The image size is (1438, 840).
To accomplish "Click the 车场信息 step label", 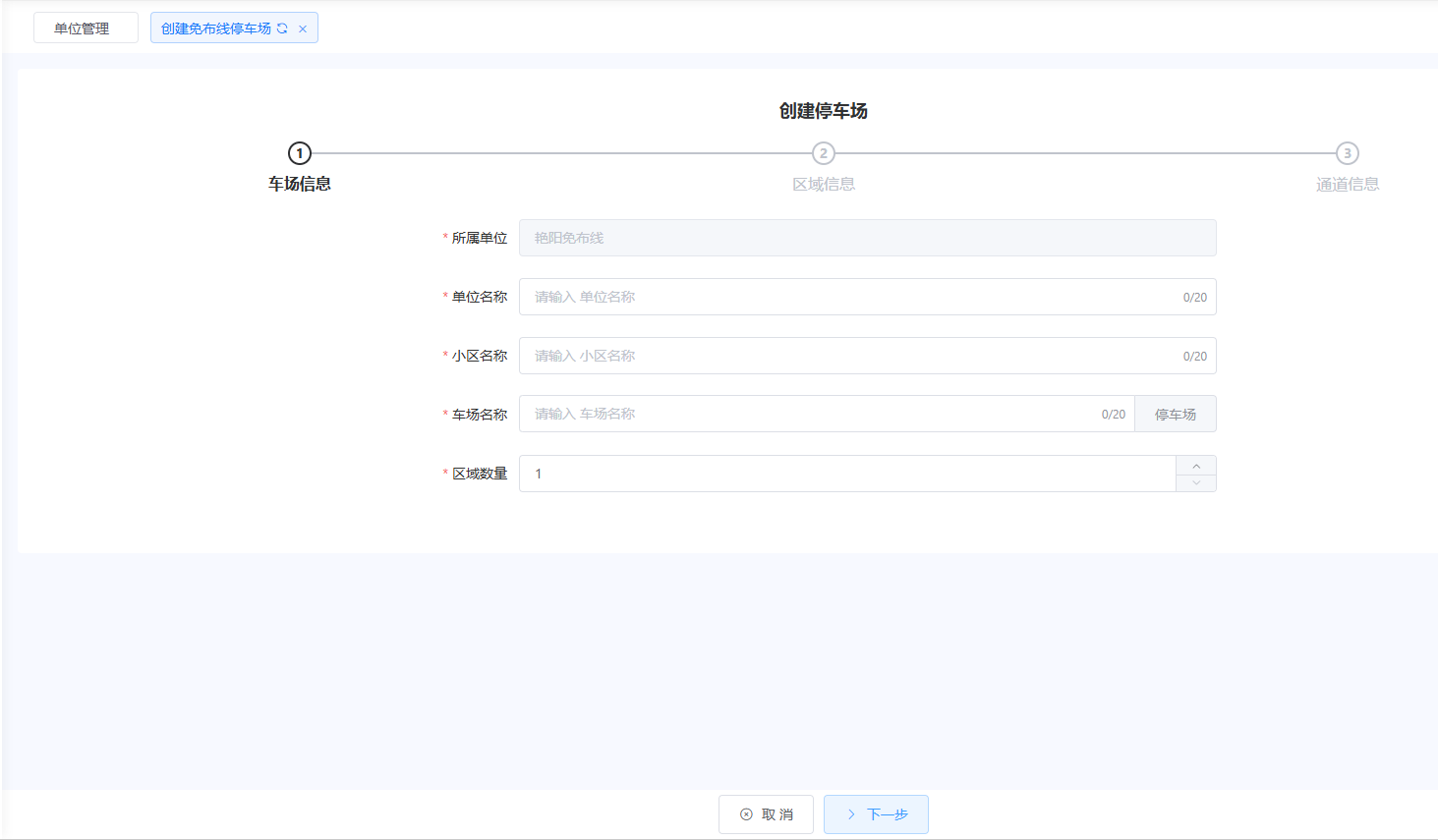I will coord(300,184).
